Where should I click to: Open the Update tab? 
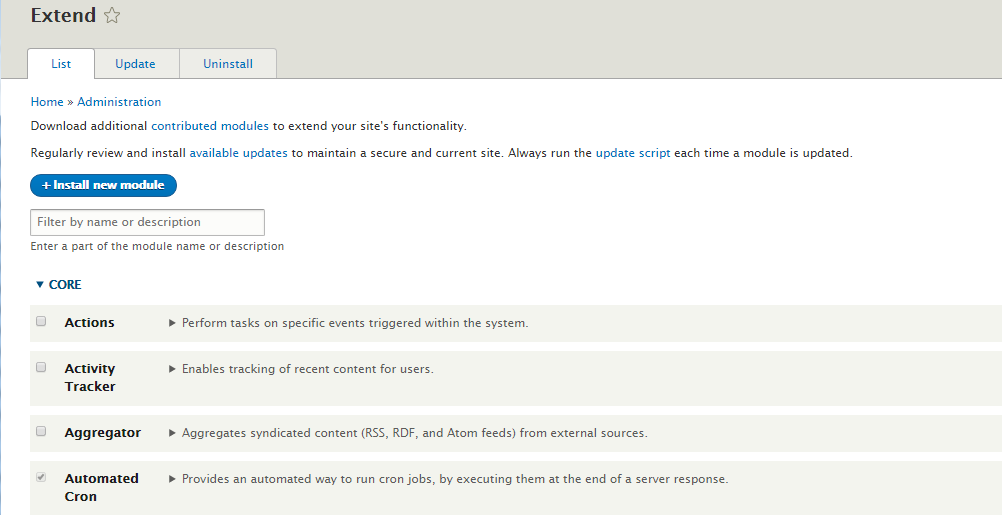[135, 64]
